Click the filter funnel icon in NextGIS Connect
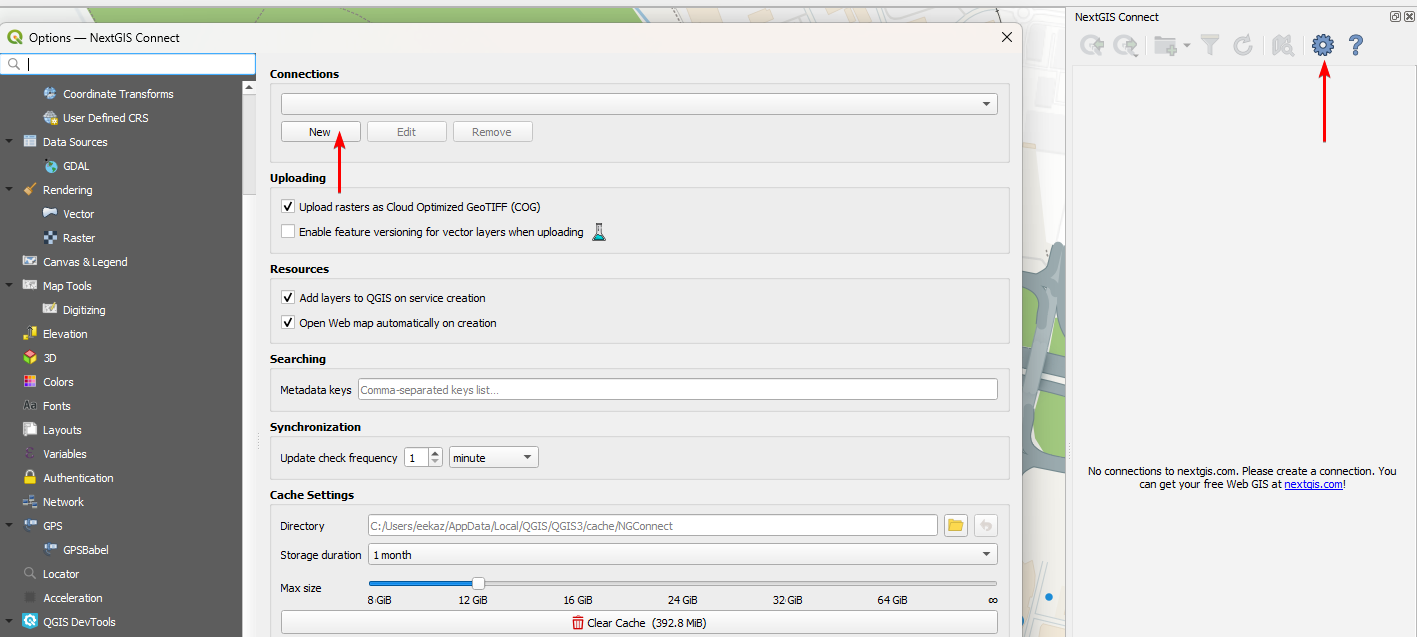The height and width of the screenshot is (637, 1417). pos(1210,45)
